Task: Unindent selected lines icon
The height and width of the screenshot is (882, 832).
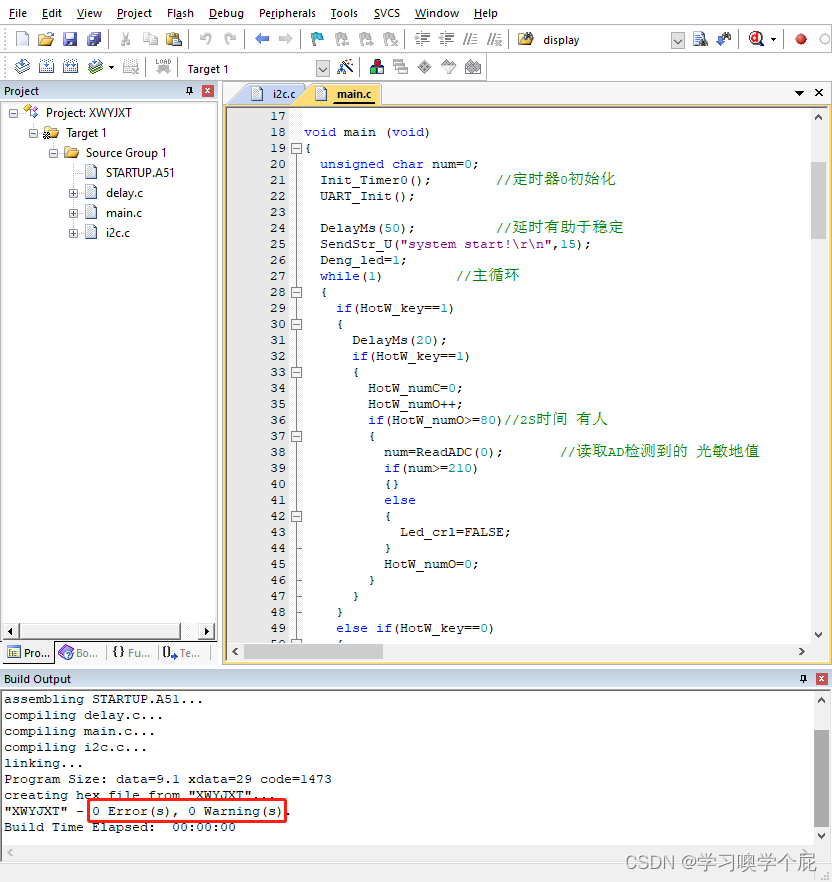Action: [x=446, y=39]
